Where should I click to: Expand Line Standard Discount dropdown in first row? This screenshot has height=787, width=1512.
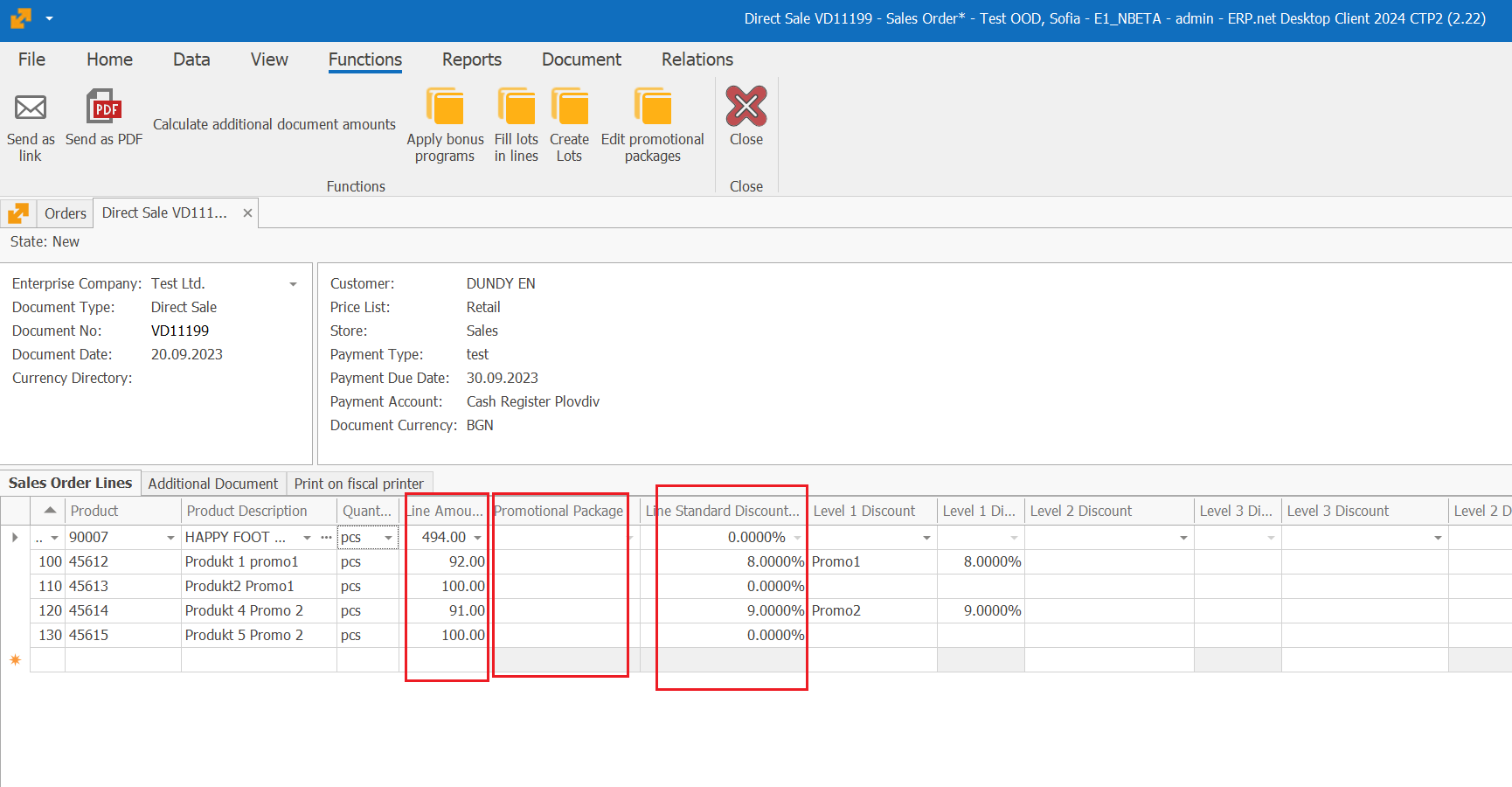[x=798, y=538]
